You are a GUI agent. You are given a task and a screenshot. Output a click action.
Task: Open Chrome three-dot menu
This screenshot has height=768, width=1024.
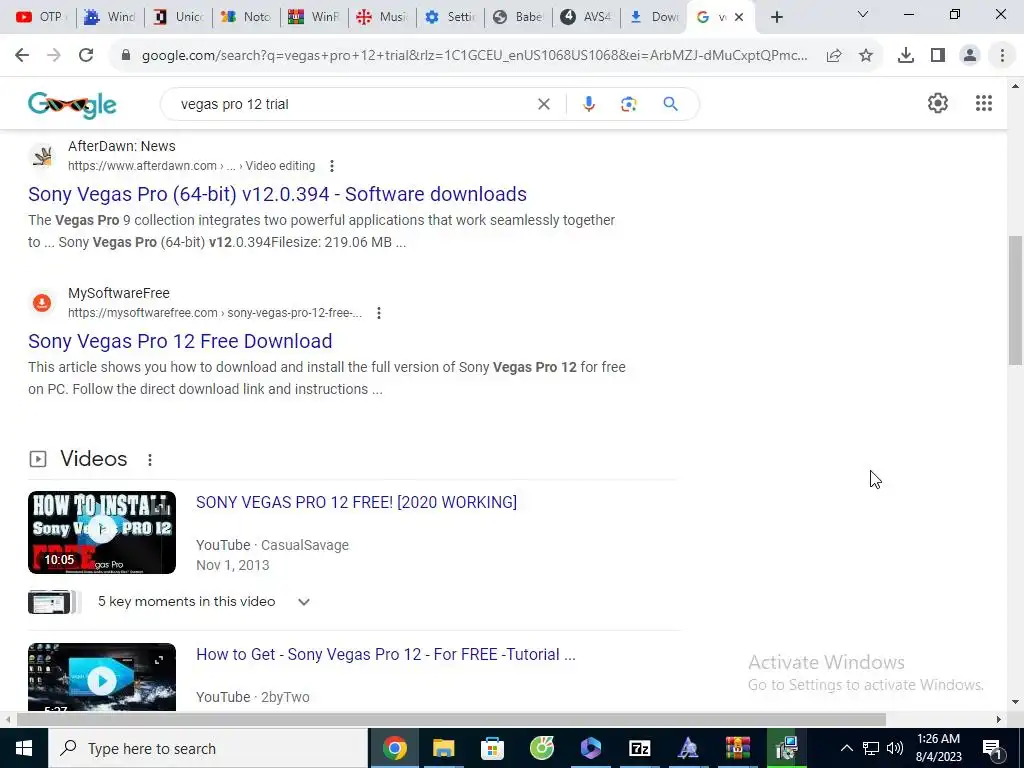click(1002, 56)
